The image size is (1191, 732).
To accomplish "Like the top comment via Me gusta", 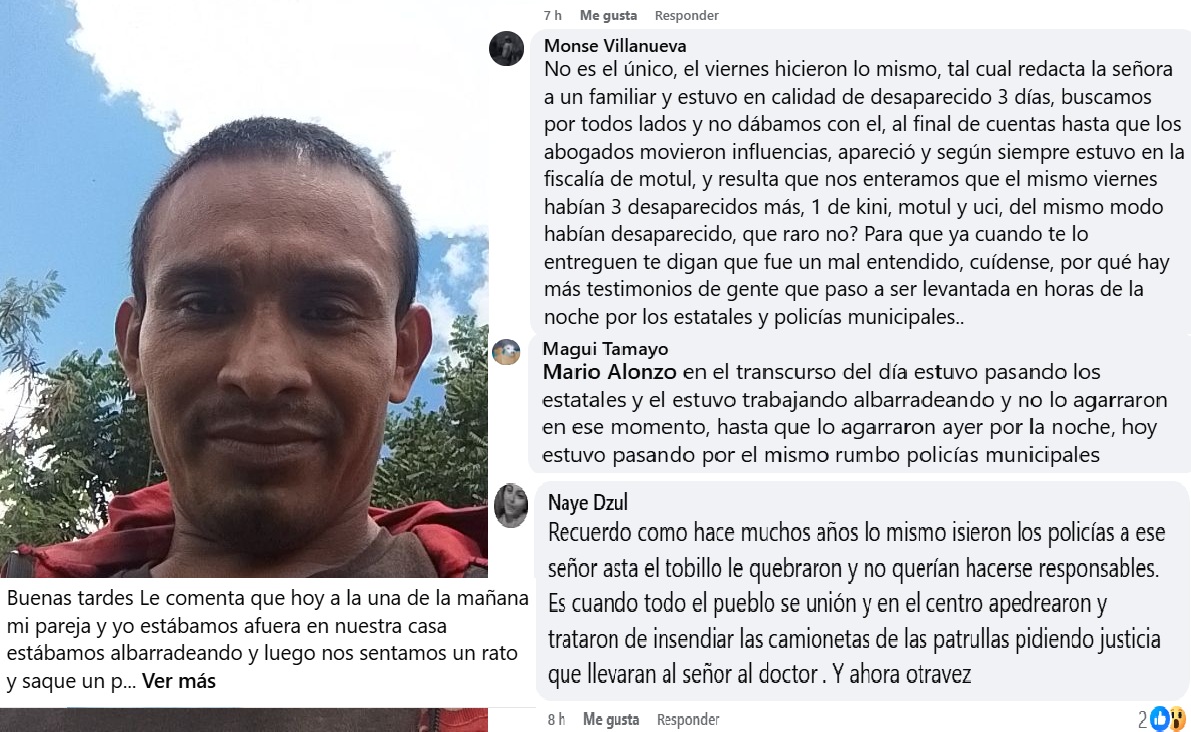I will tap(608, 15).
